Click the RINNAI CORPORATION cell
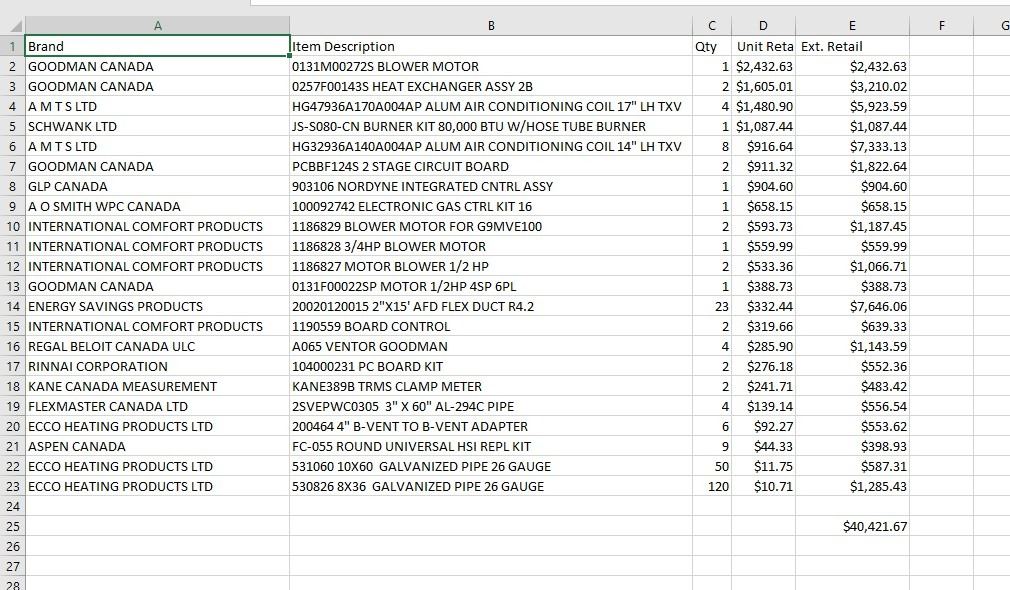 click(x=157, y=366)
